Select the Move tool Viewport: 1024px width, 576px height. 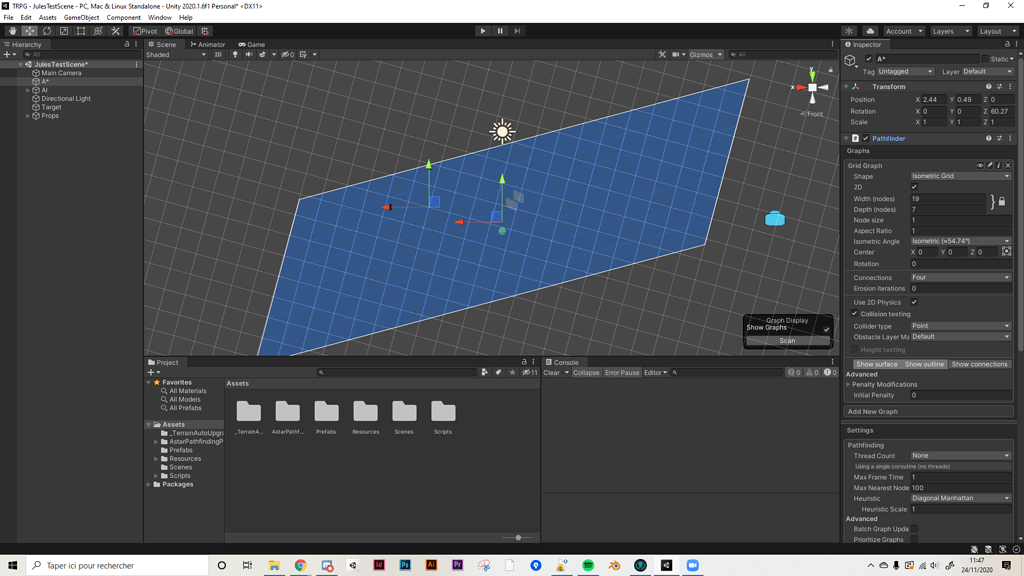pos(30,31)
